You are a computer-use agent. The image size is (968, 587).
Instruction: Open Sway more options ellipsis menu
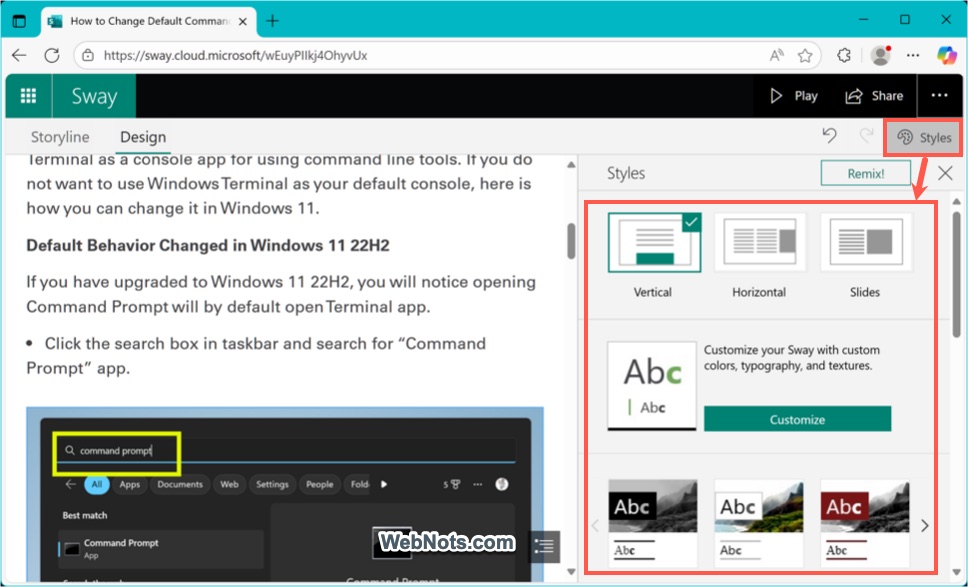939,96
